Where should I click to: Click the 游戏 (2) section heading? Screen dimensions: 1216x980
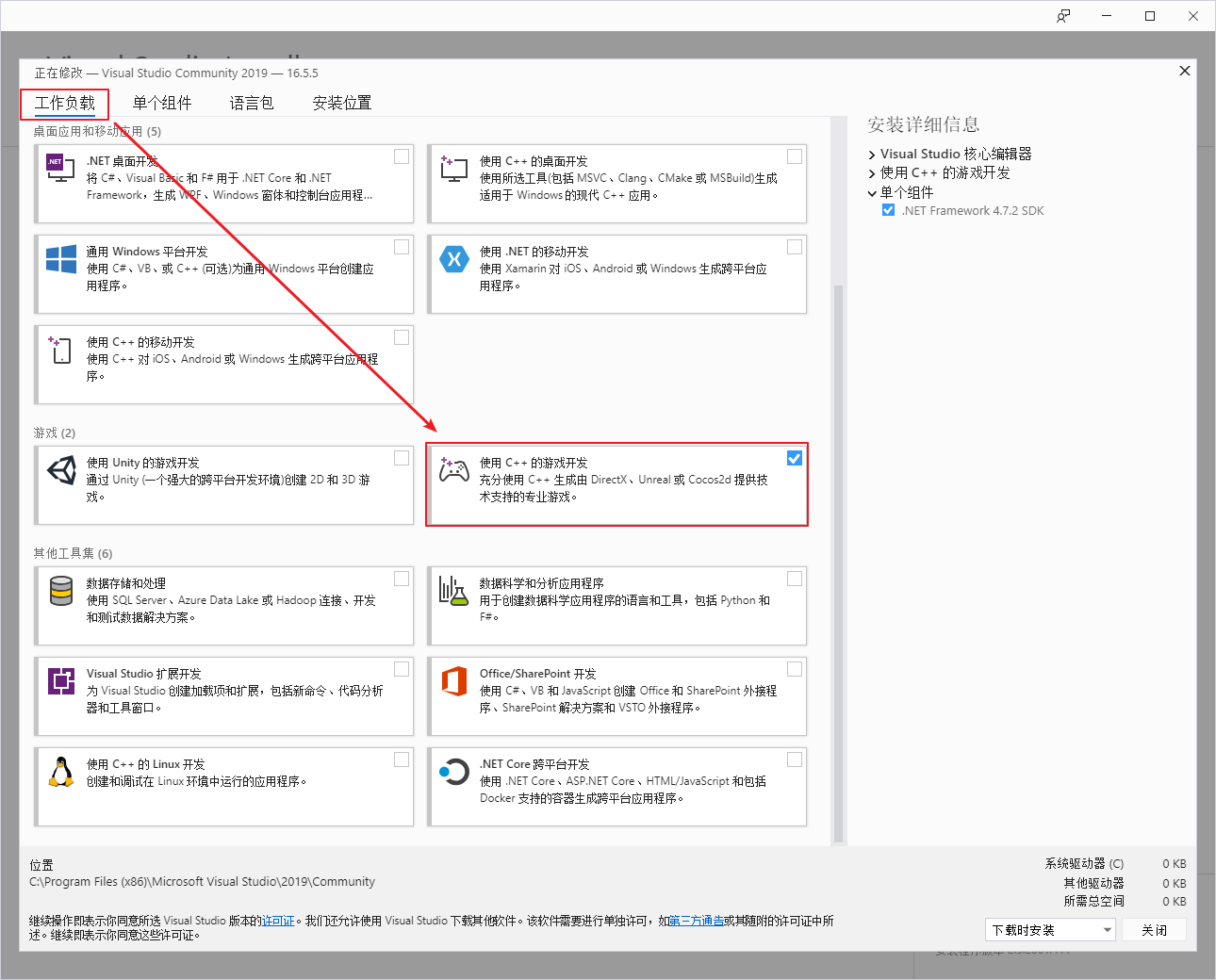coord(55,433)
